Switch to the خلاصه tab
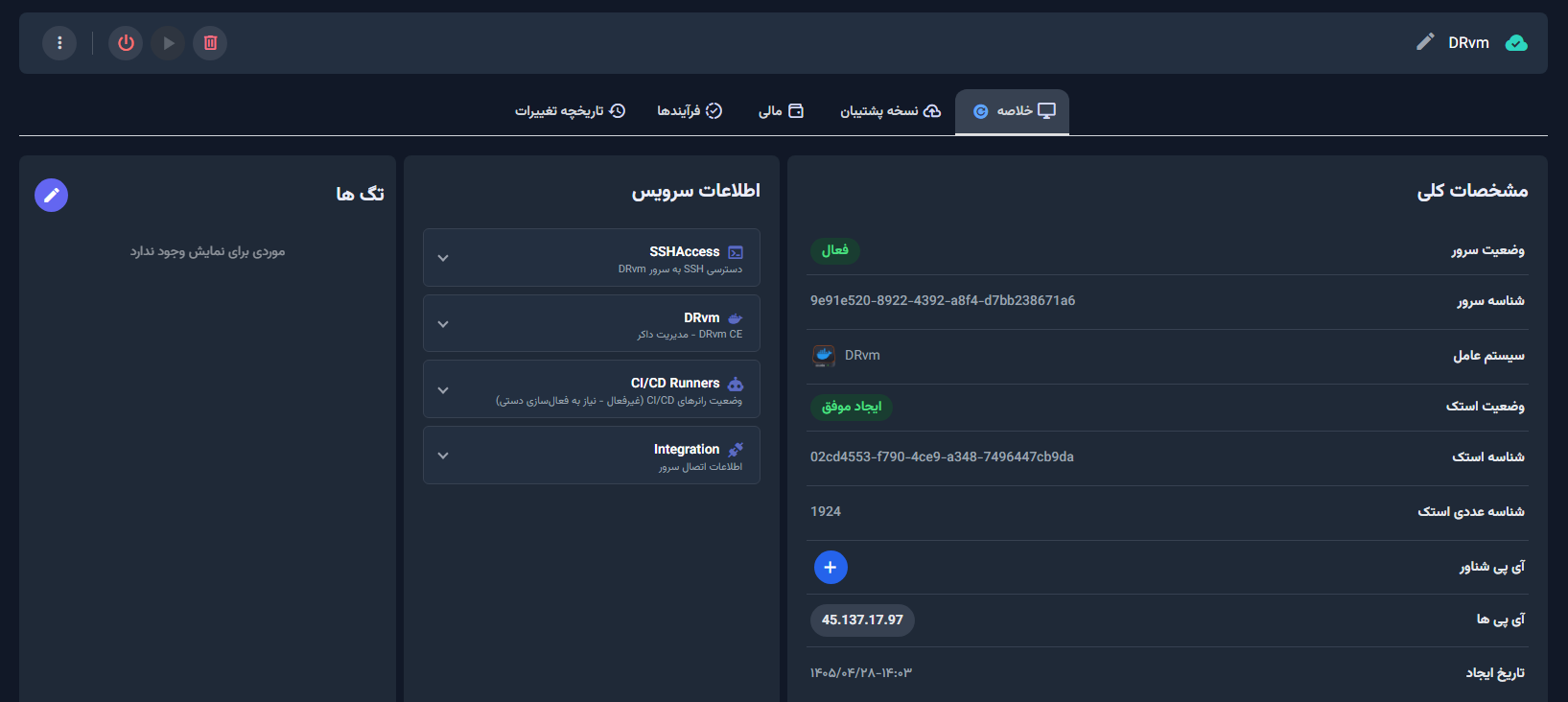 (1012, 111)
